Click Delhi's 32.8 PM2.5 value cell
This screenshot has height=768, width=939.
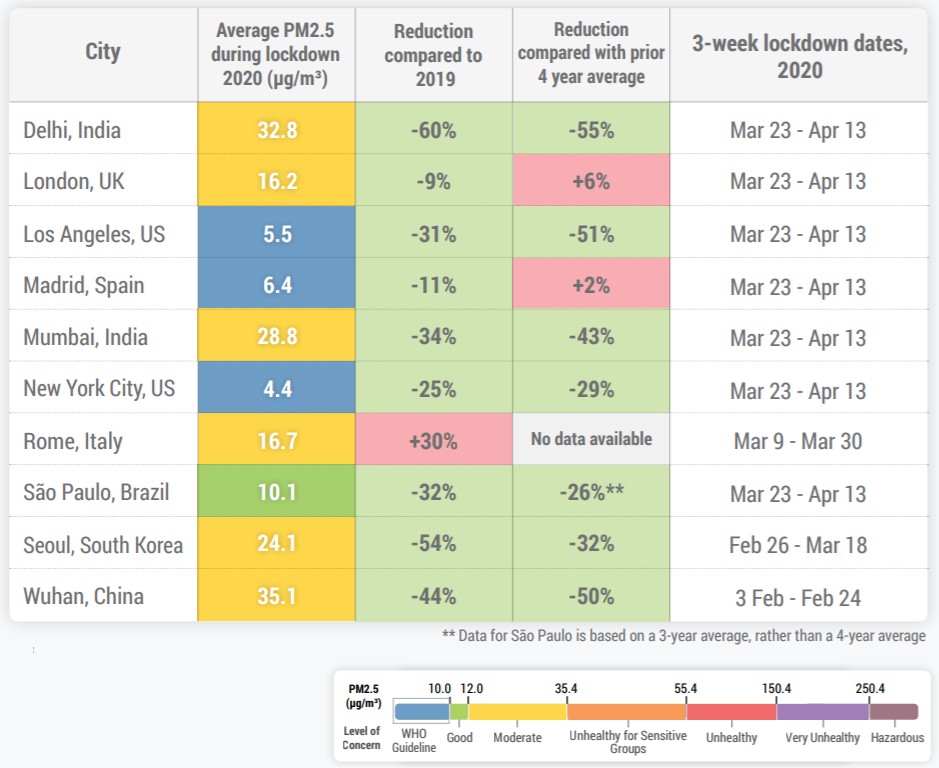[277, 128]
